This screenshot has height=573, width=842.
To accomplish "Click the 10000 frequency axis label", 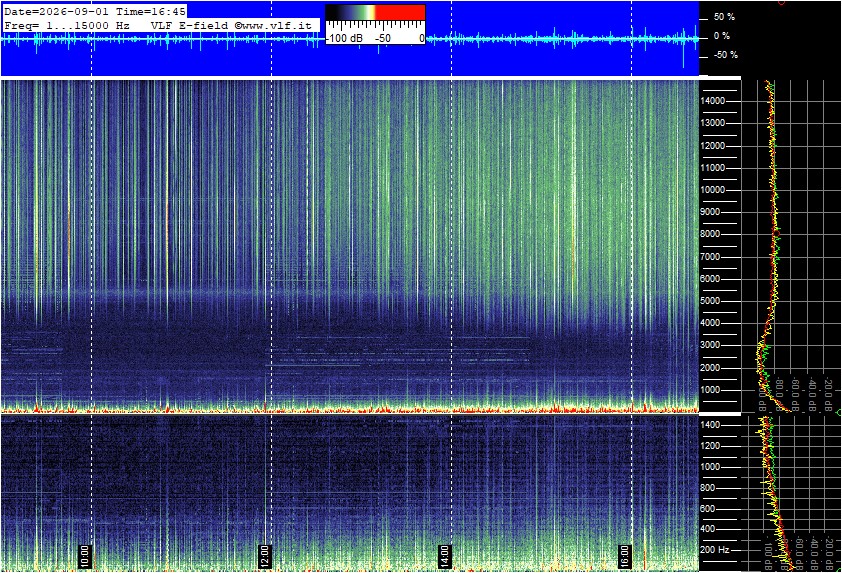I will 713,190.
